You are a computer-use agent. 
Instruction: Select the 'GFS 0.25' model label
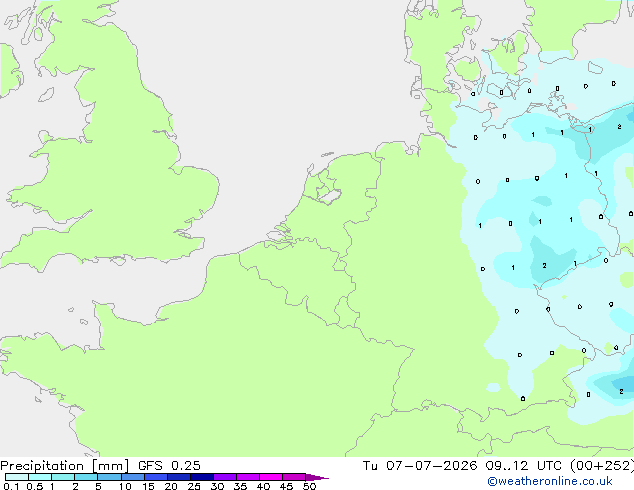169,466
